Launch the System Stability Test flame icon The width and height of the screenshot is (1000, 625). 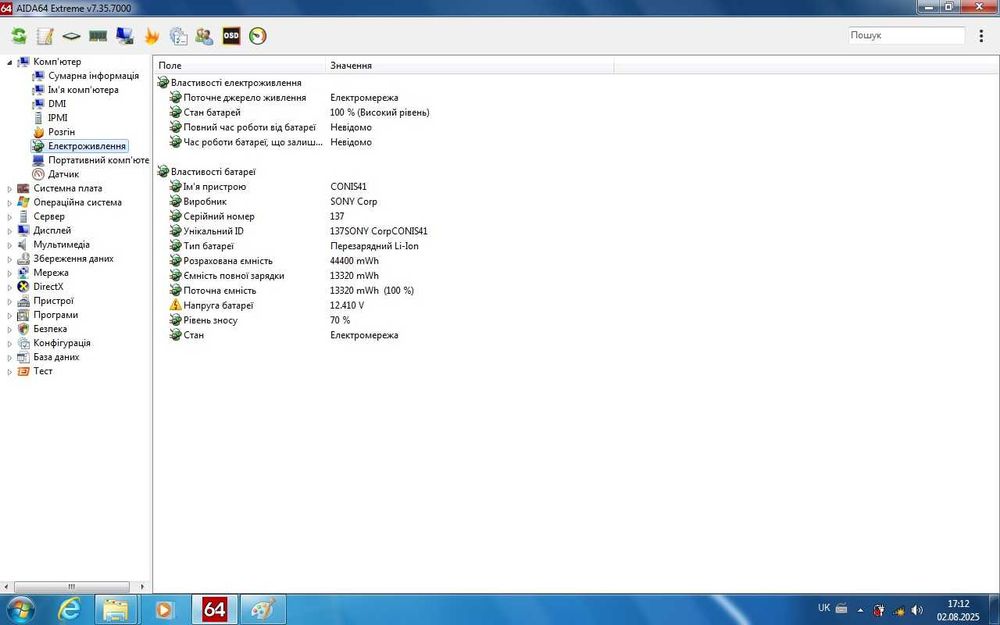(151, 36)
